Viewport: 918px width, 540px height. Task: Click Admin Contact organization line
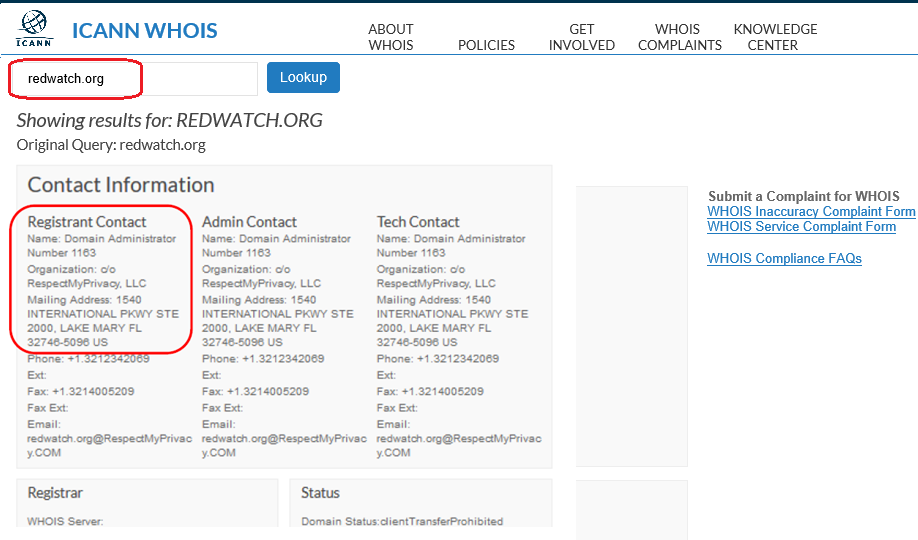coord(262,276)
